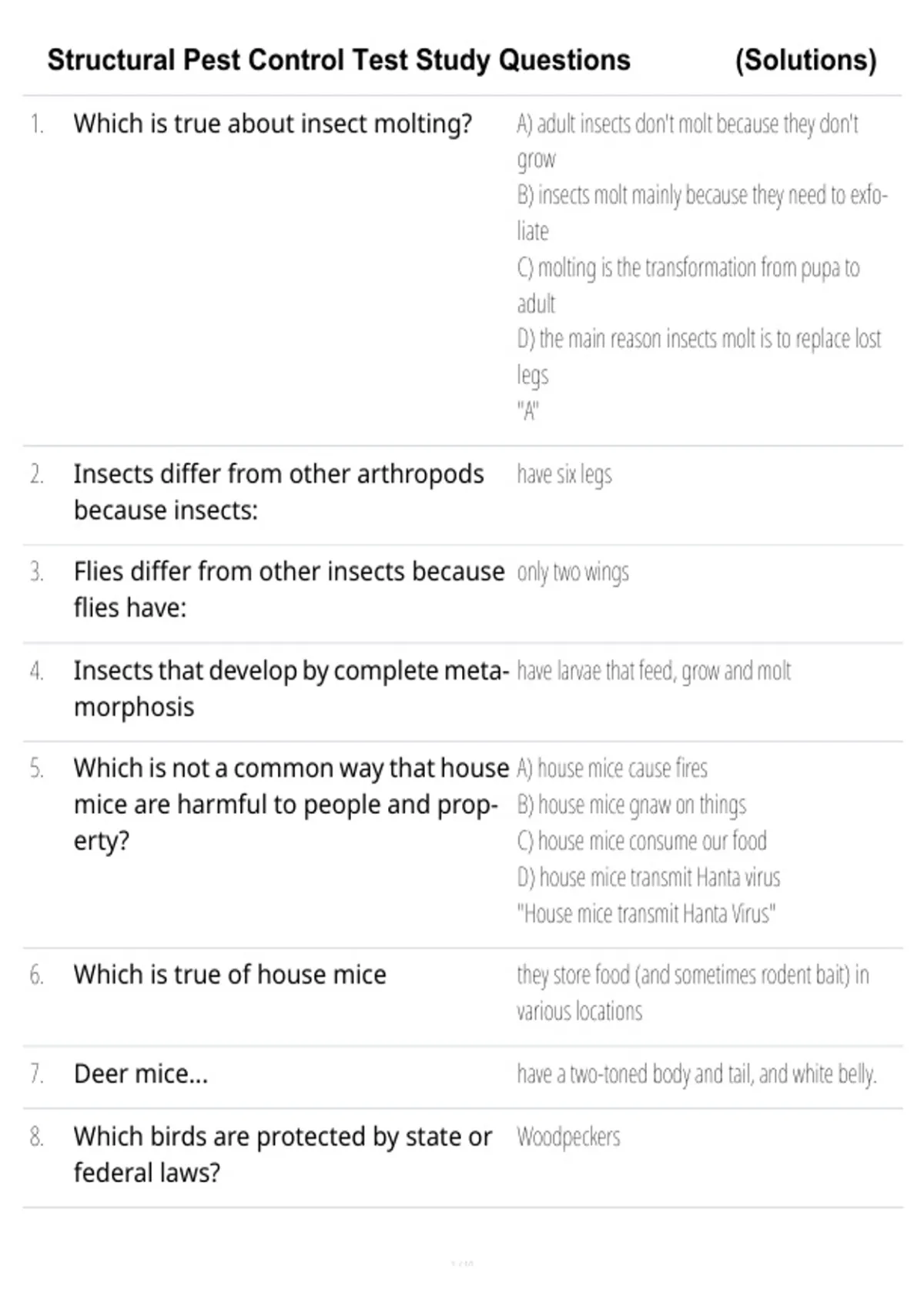Click the 'have larvae that feed, grow and molt' answer
This screenshot has width=924, height=1309.
coord(654,671)
